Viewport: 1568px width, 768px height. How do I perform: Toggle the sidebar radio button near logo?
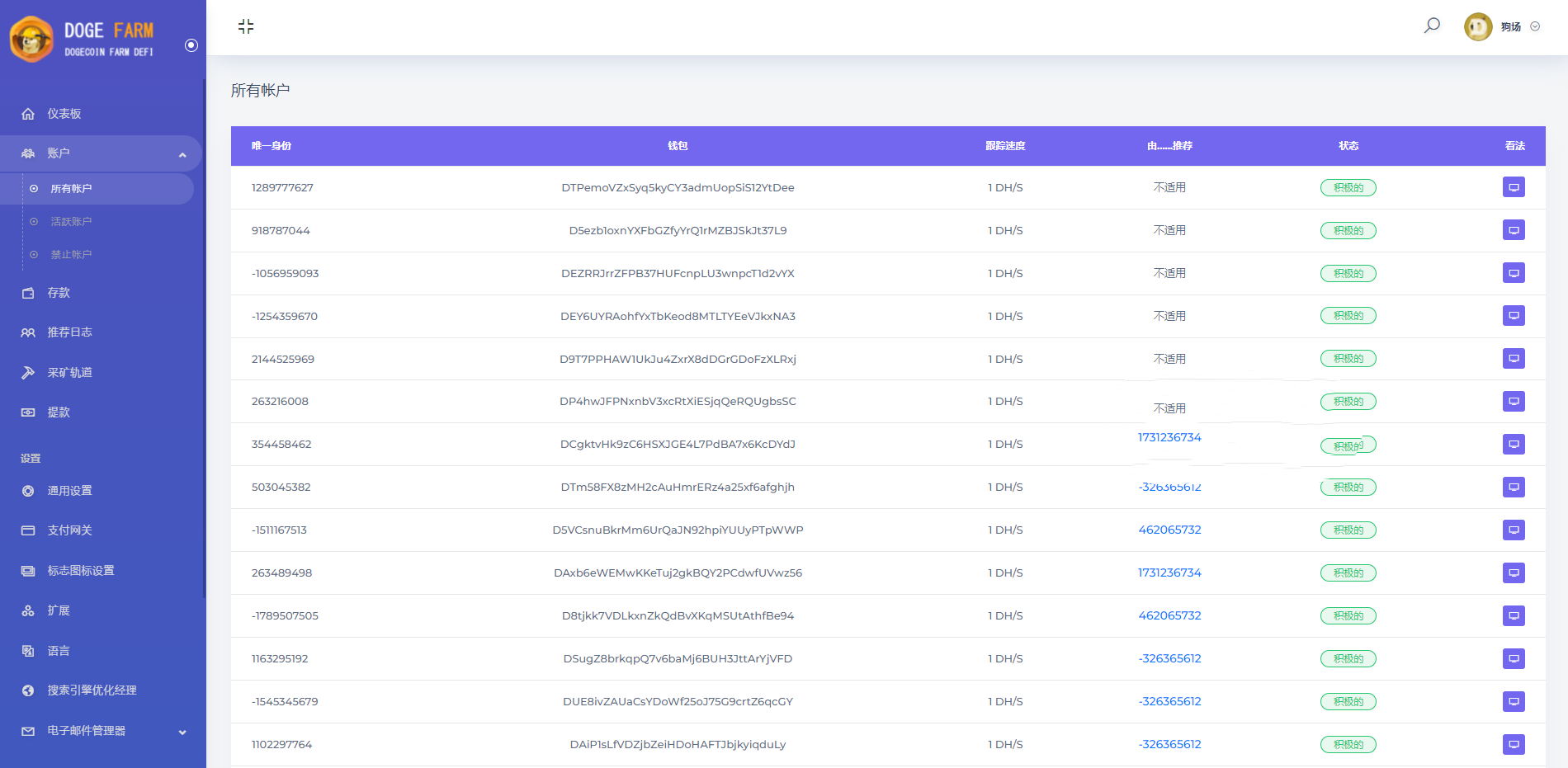click(191, 45)
